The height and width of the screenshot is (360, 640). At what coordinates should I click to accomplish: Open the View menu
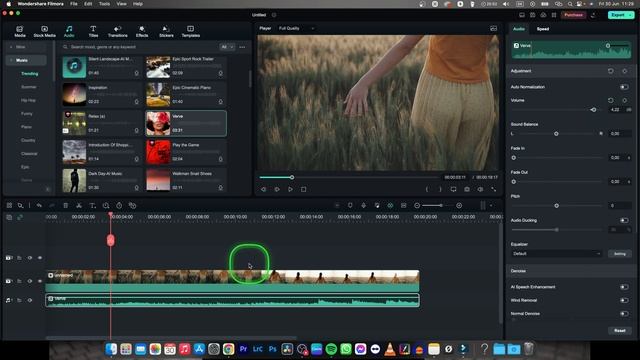click(122, 4)
